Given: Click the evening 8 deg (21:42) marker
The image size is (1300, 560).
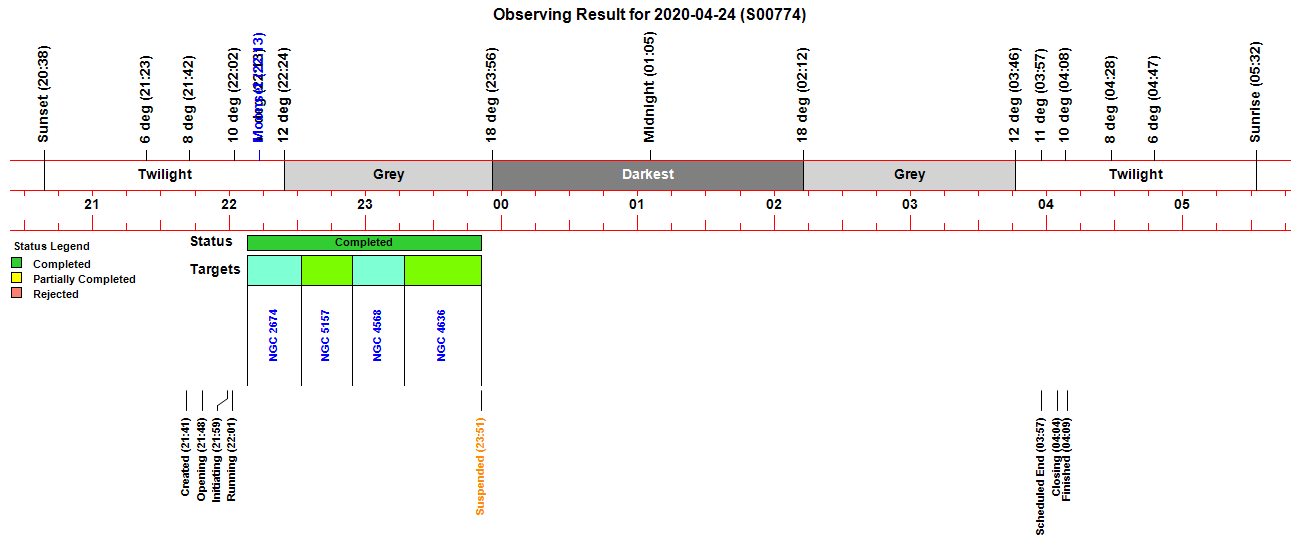Looking at the screenshot, I should point(189,100).
